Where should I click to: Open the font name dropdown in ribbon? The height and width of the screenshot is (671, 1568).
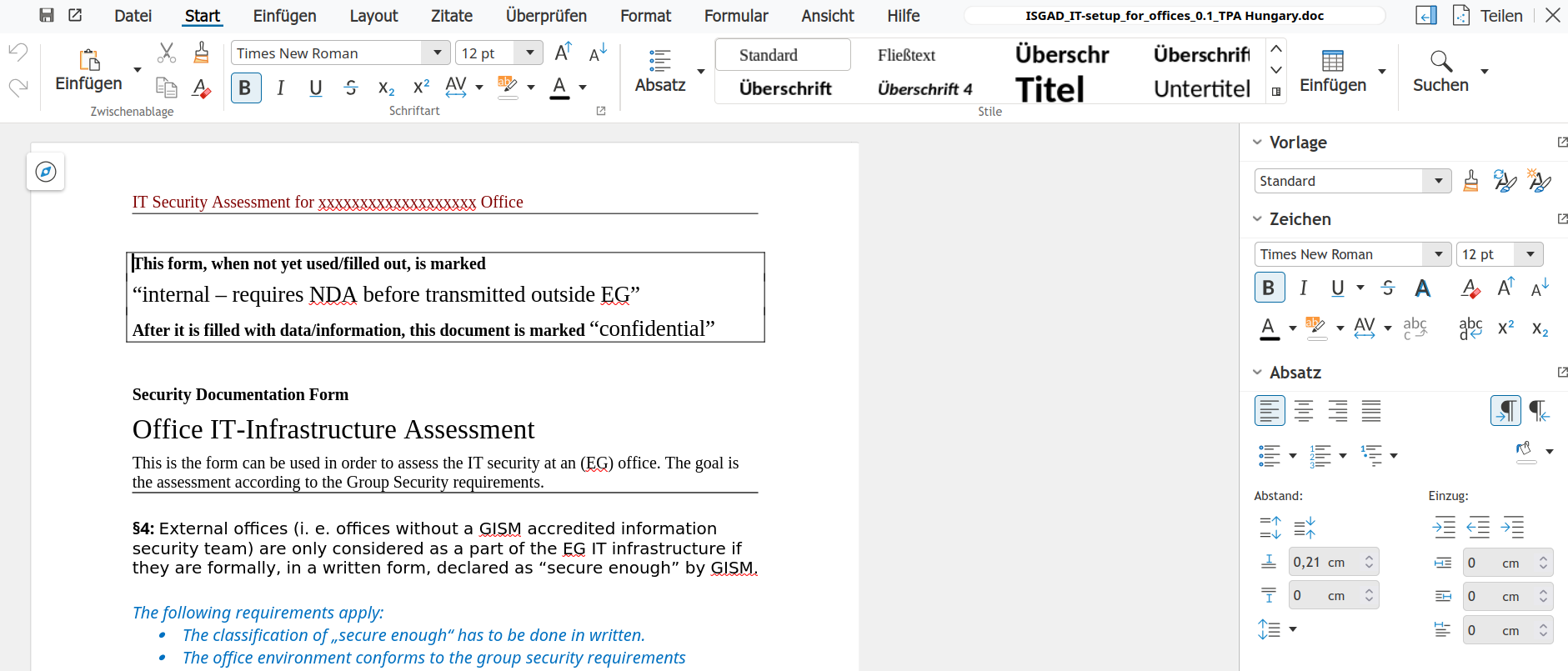436,53
